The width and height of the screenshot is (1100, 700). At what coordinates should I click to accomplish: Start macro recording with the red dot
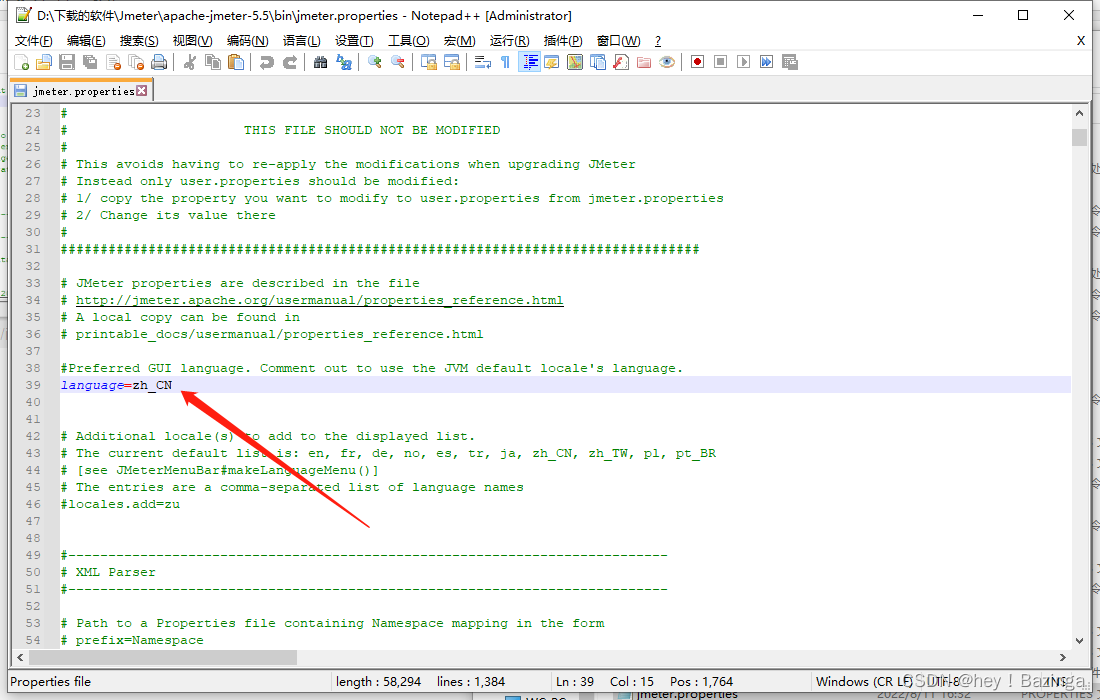click(x=697, y=62)
